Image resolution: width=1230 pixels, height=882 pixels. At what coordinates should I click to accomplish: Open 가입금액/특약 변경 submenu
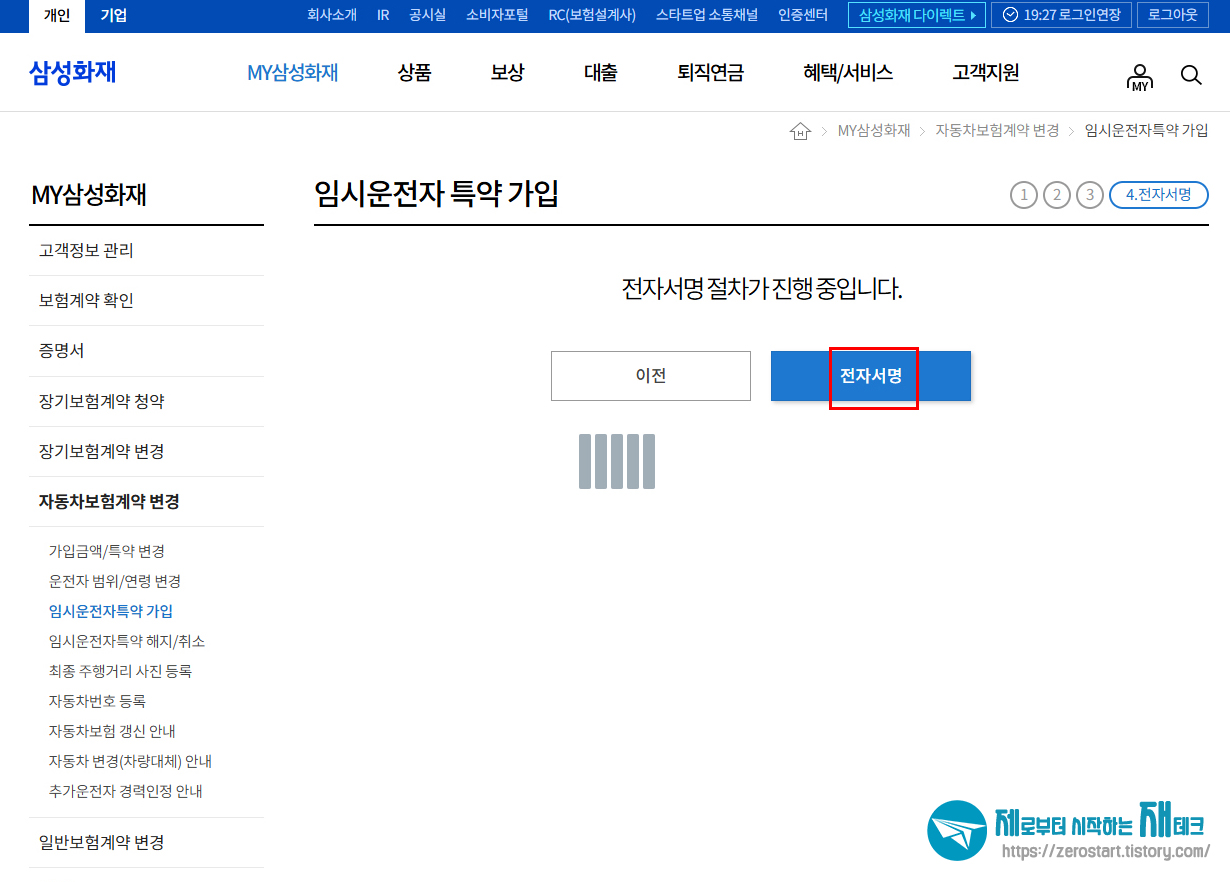(x=106, y=551)
